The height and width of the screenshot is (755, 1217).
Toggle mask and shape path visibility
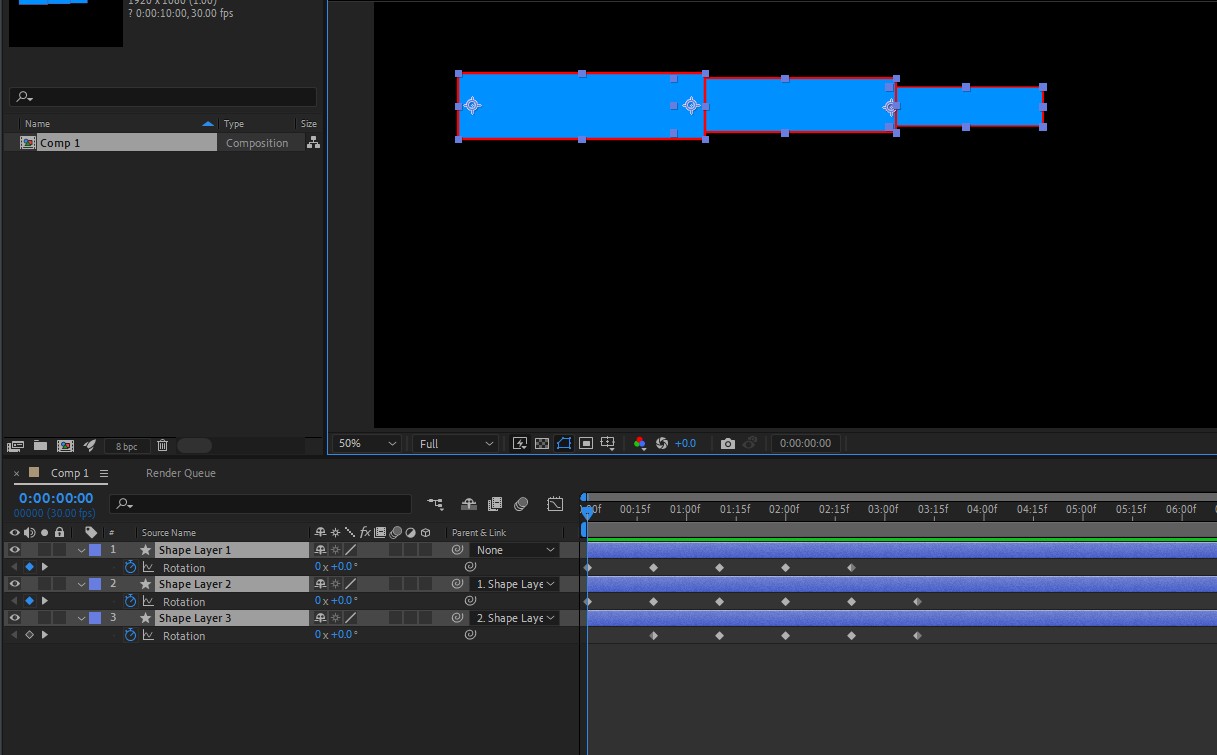pos(564,443)
